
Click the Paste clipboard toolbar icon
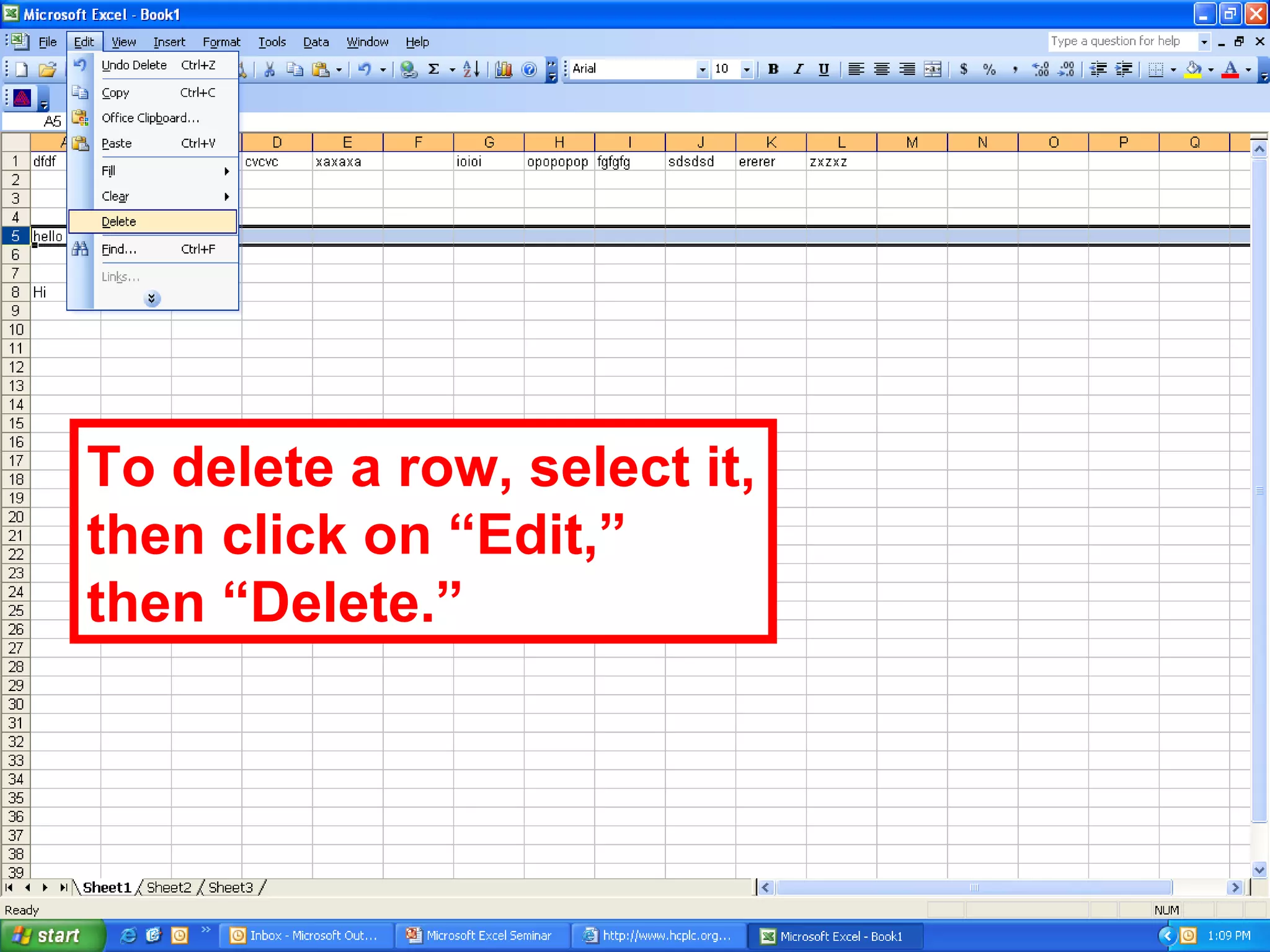coord(321,69)
